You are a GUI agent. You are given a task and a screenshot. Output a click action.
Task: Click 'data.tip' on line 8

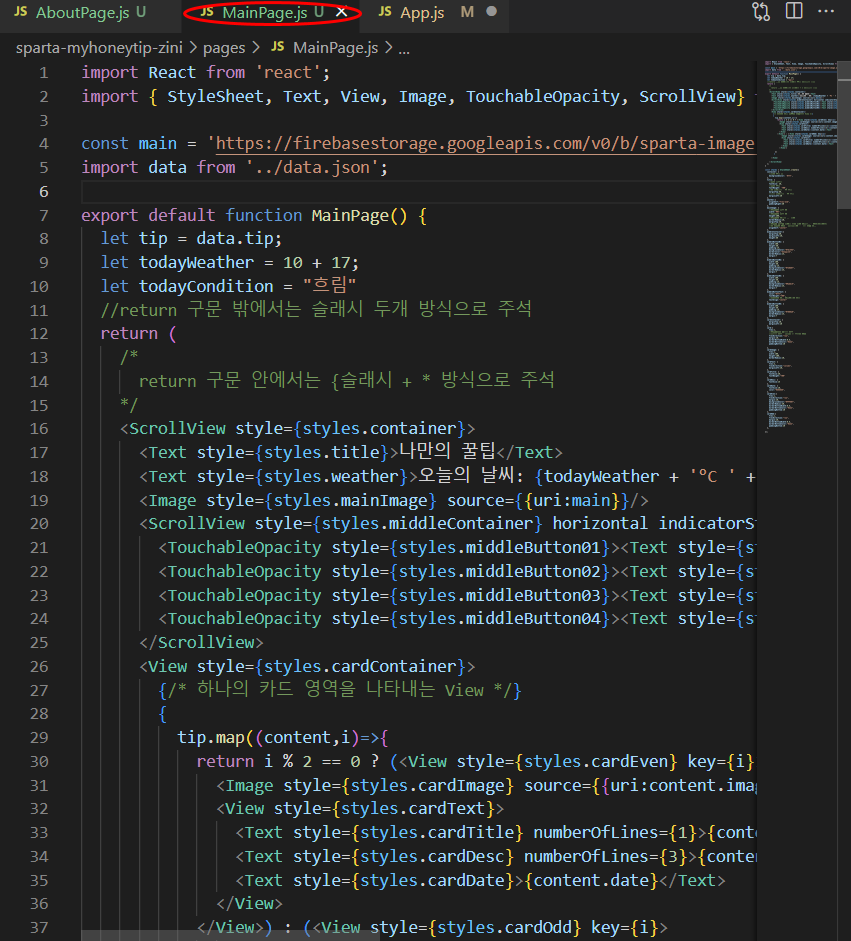click(235, 239)
